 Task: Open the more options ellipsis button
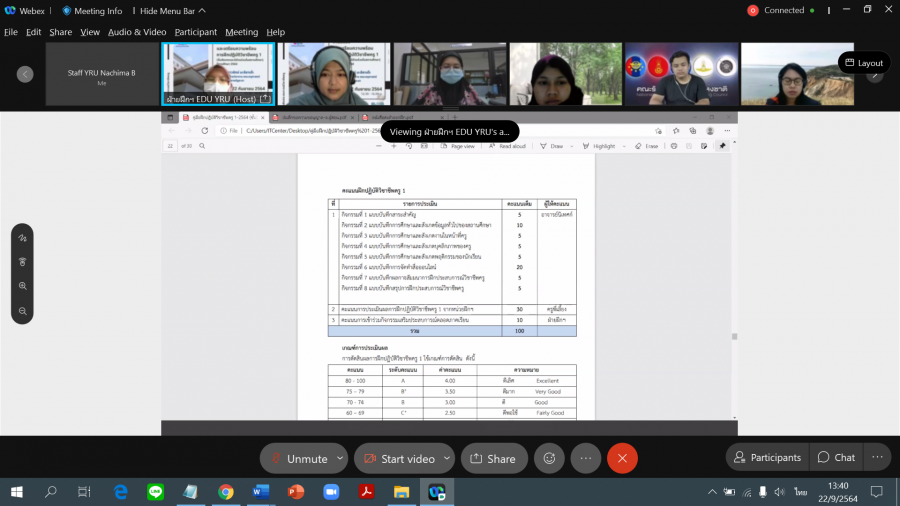click(585, 458)
